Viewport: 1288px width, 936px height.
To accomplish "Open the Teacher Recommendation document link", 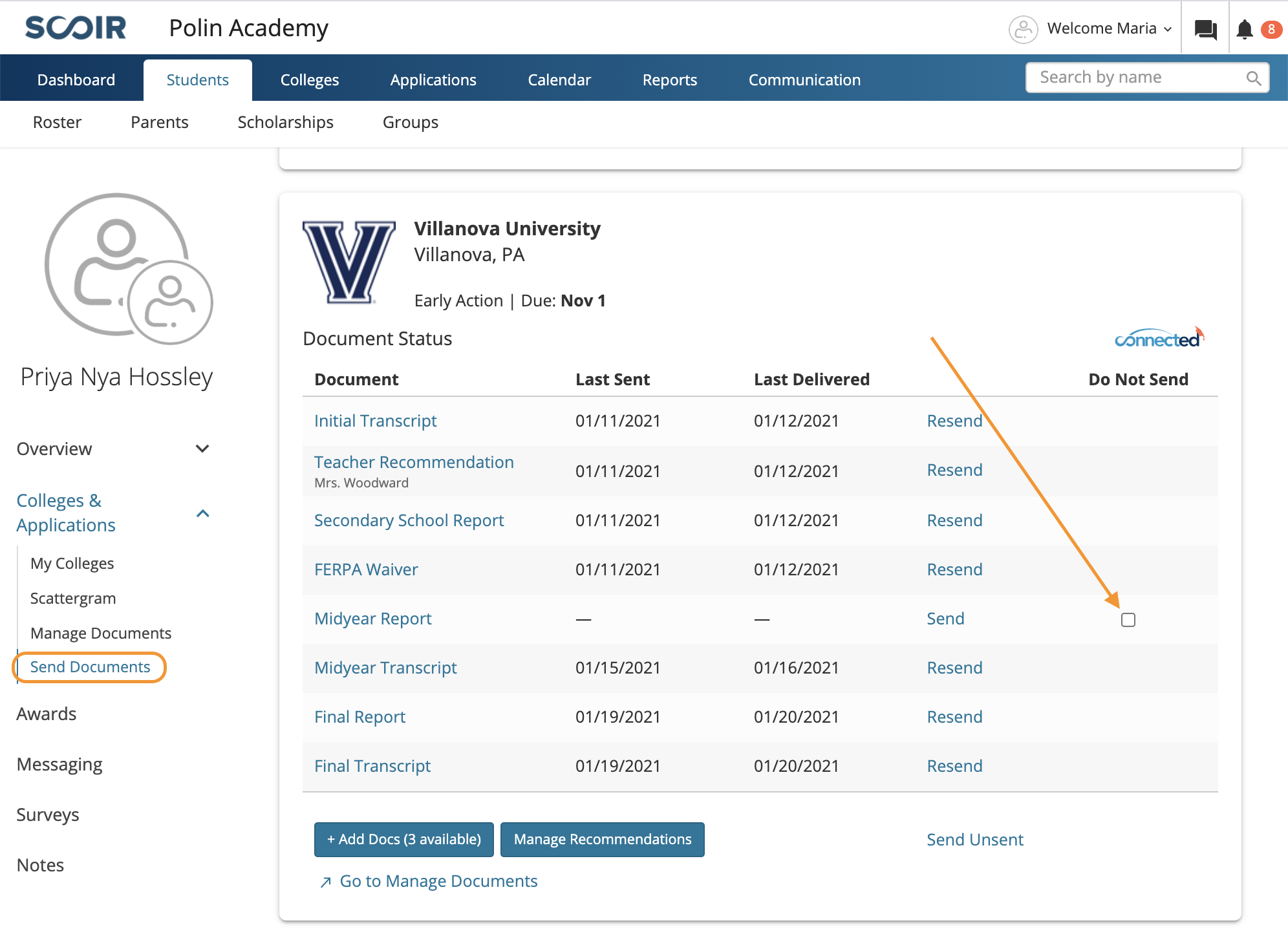I will click(x=414, y=462).
